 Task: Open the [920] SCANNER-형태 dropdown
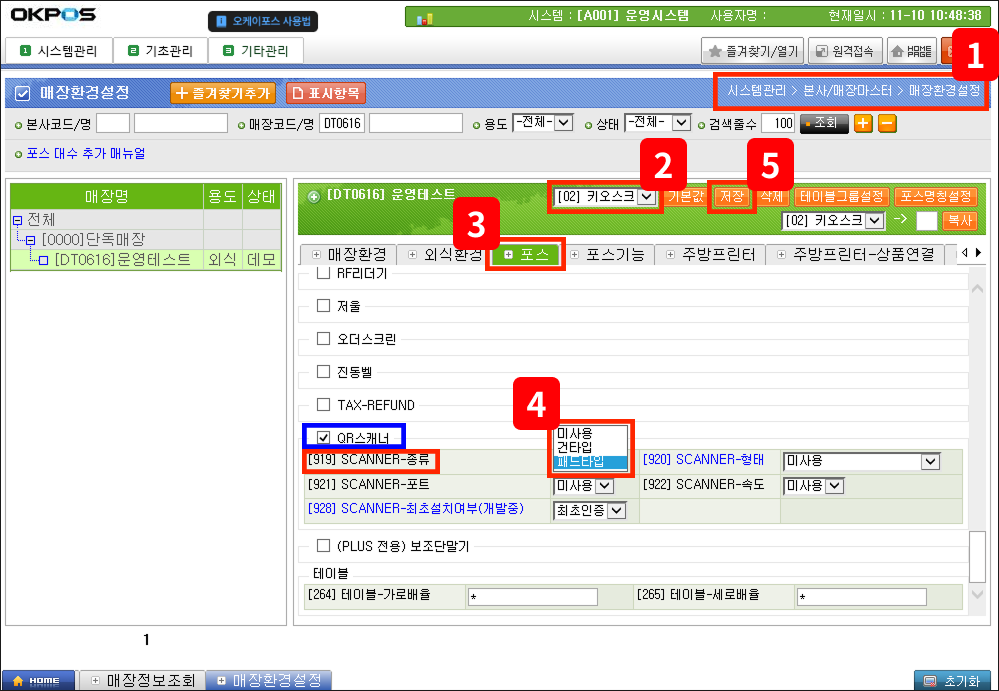click(x=930, y=461)
